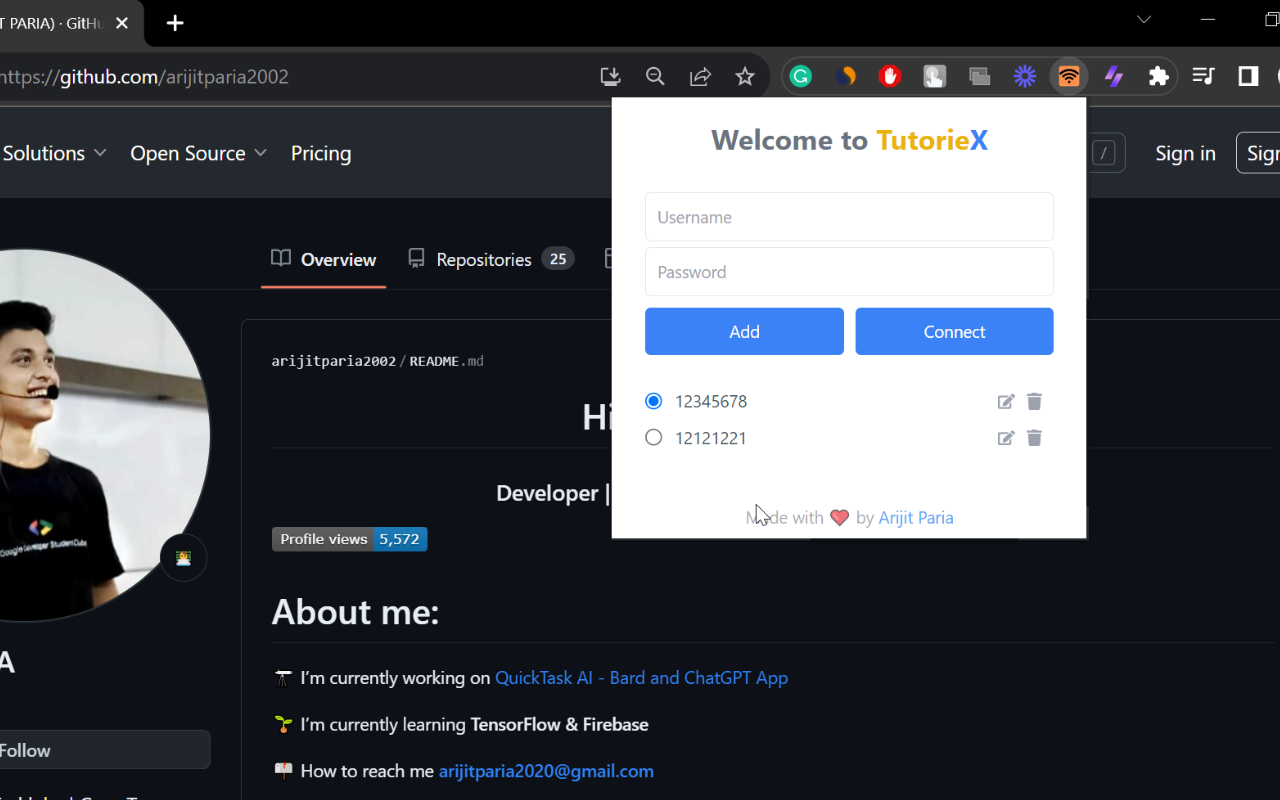Screen dimensions: 1280x800
Task: Open the media control icon
Action: coord(1204,76)
